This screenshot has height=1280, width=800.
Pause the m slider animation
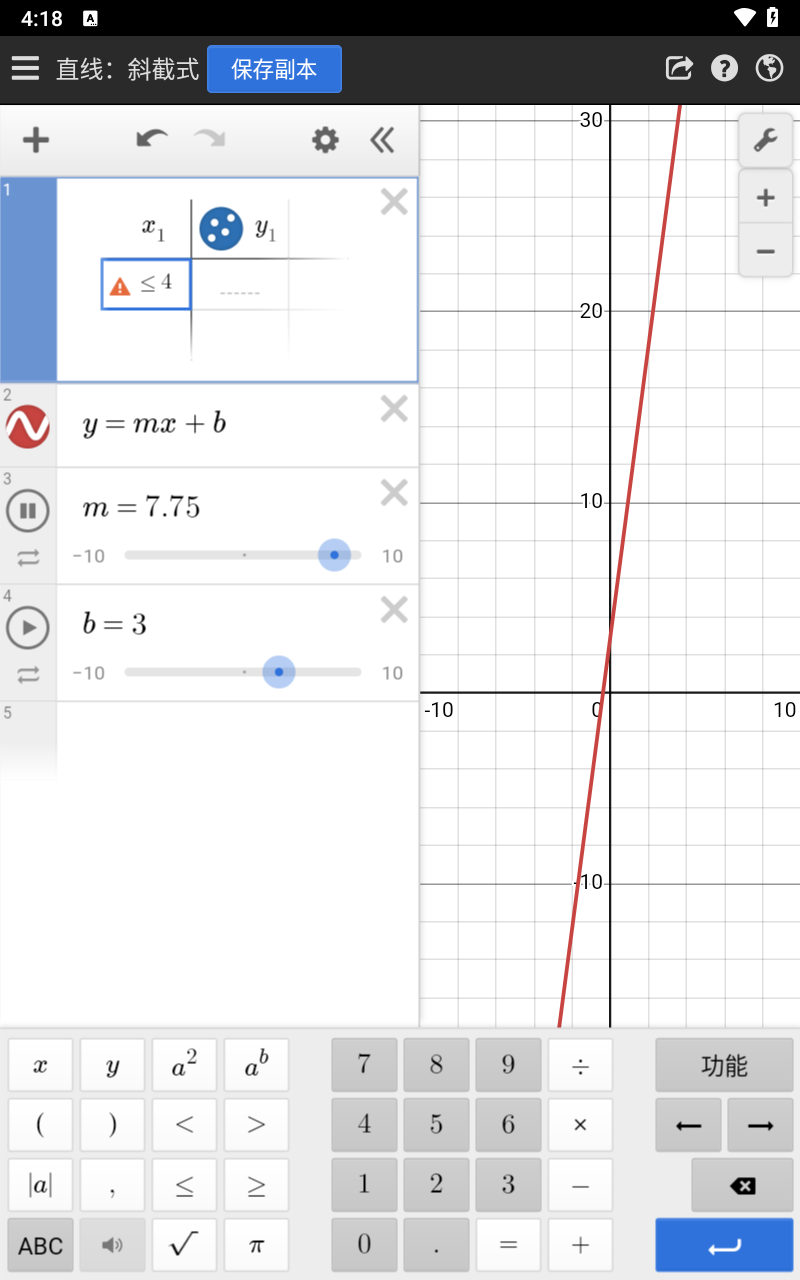pos(28,512)
